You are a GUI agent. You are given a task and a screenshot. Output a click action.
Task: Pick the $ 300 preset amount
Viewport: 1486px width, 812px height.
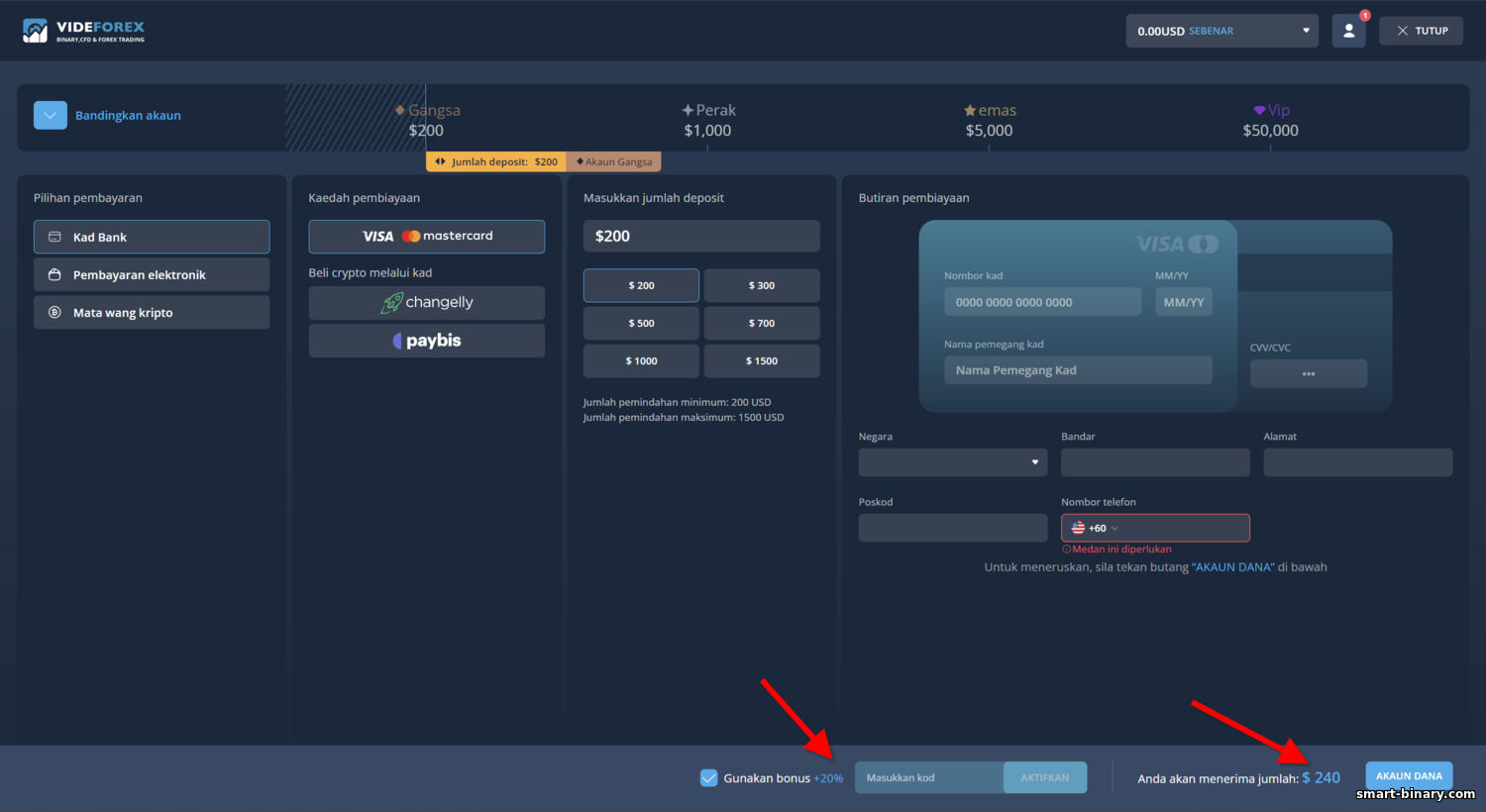(x=762, y=285)
